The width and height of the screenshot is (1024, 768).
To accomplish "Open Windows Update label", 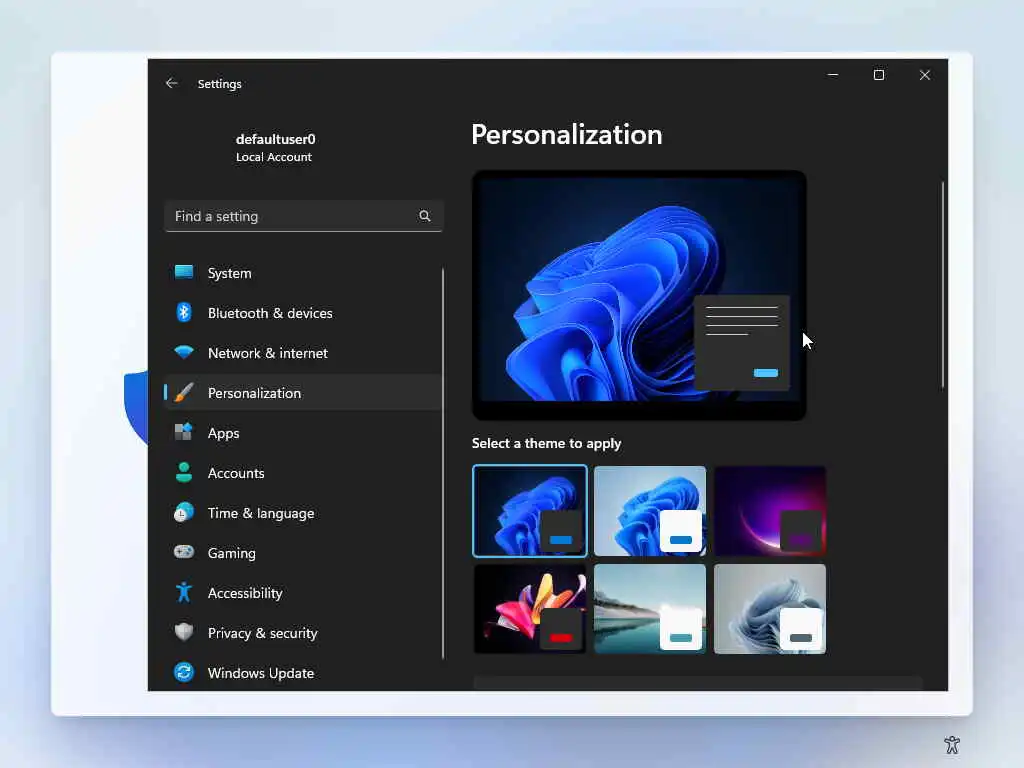I will 261,673.
